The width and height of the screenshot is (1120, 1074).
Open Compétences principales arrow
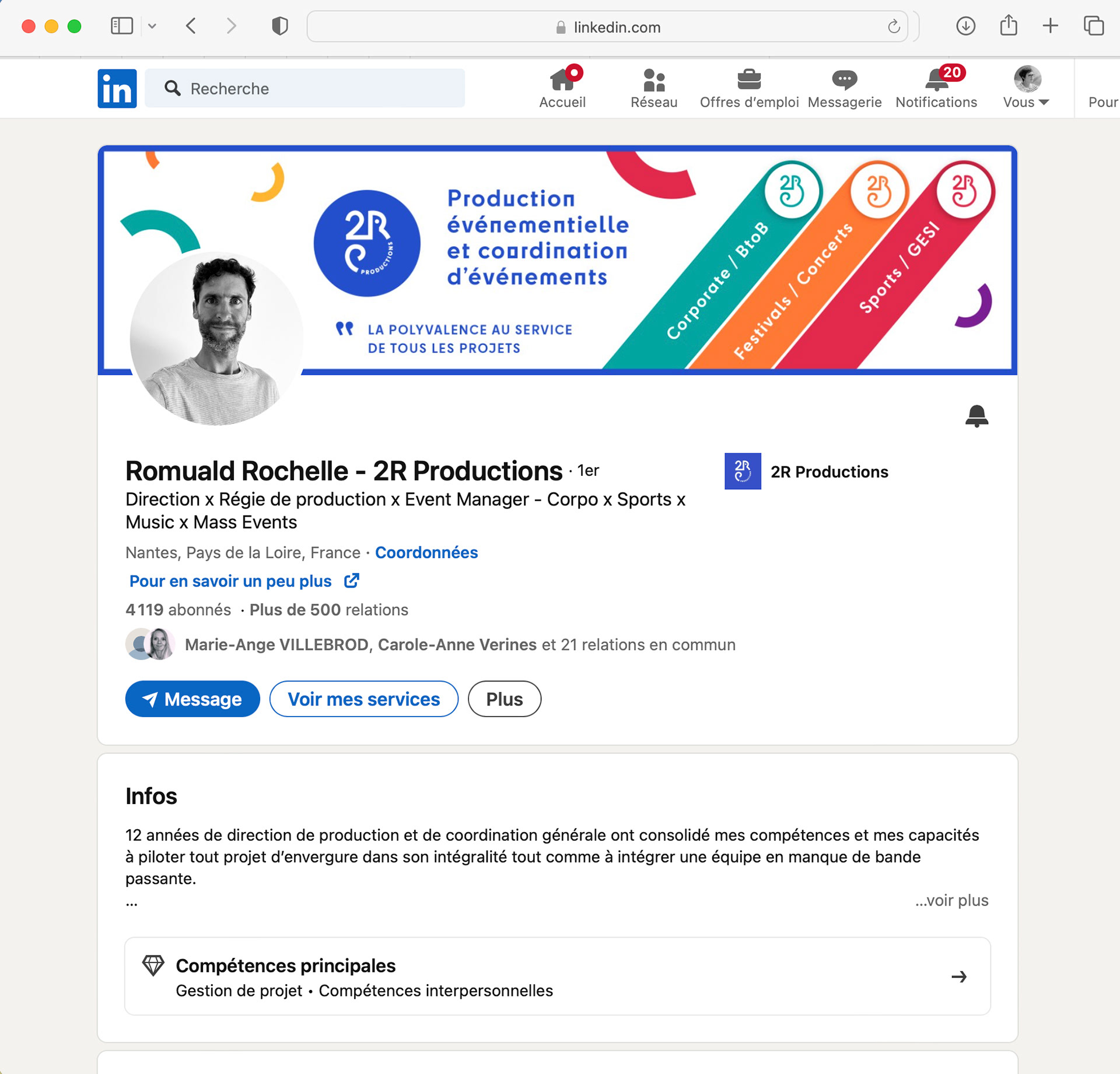click(x=958, y=977)
